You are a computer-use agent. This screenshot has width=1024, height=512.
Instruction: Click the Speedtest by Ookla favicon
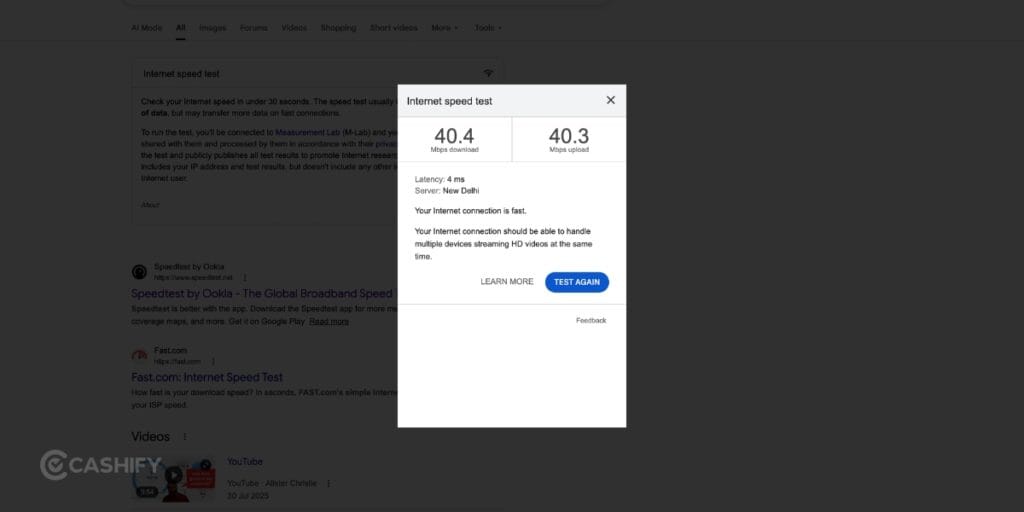pos(139,272)
